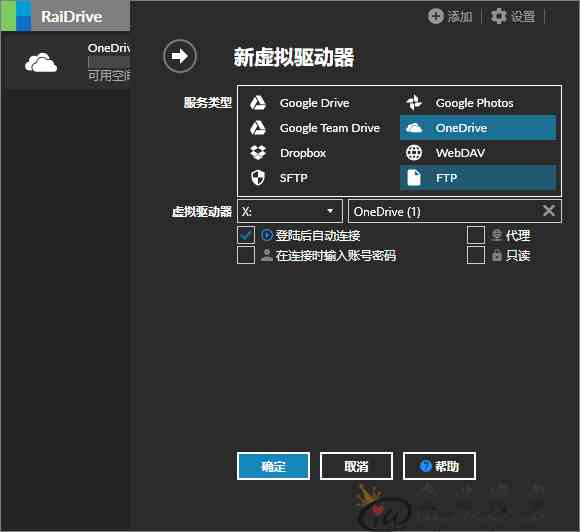Image resolution: width=580 pixels, height=532 pixels.
Task: Toggle the 登陆后自动连接 checkbox
Action: [246, 235]
